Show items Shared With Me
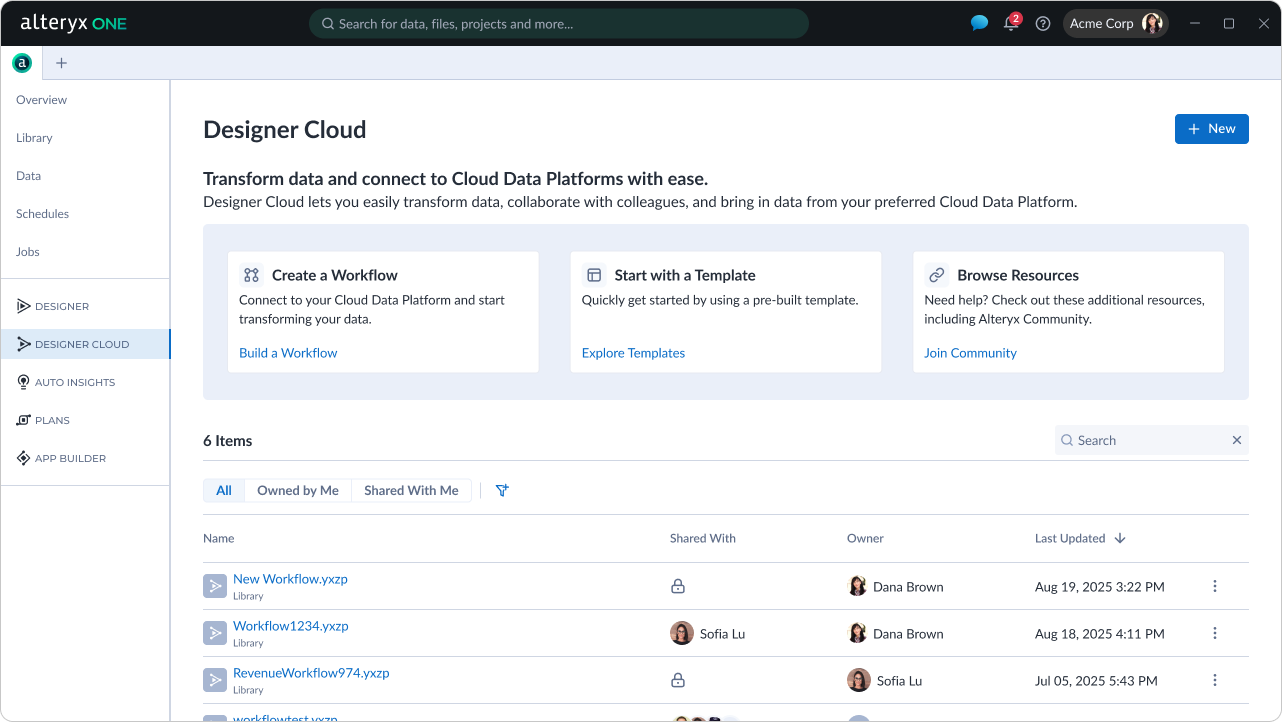This screenshot has width=1282, height=722. (411, 490)
